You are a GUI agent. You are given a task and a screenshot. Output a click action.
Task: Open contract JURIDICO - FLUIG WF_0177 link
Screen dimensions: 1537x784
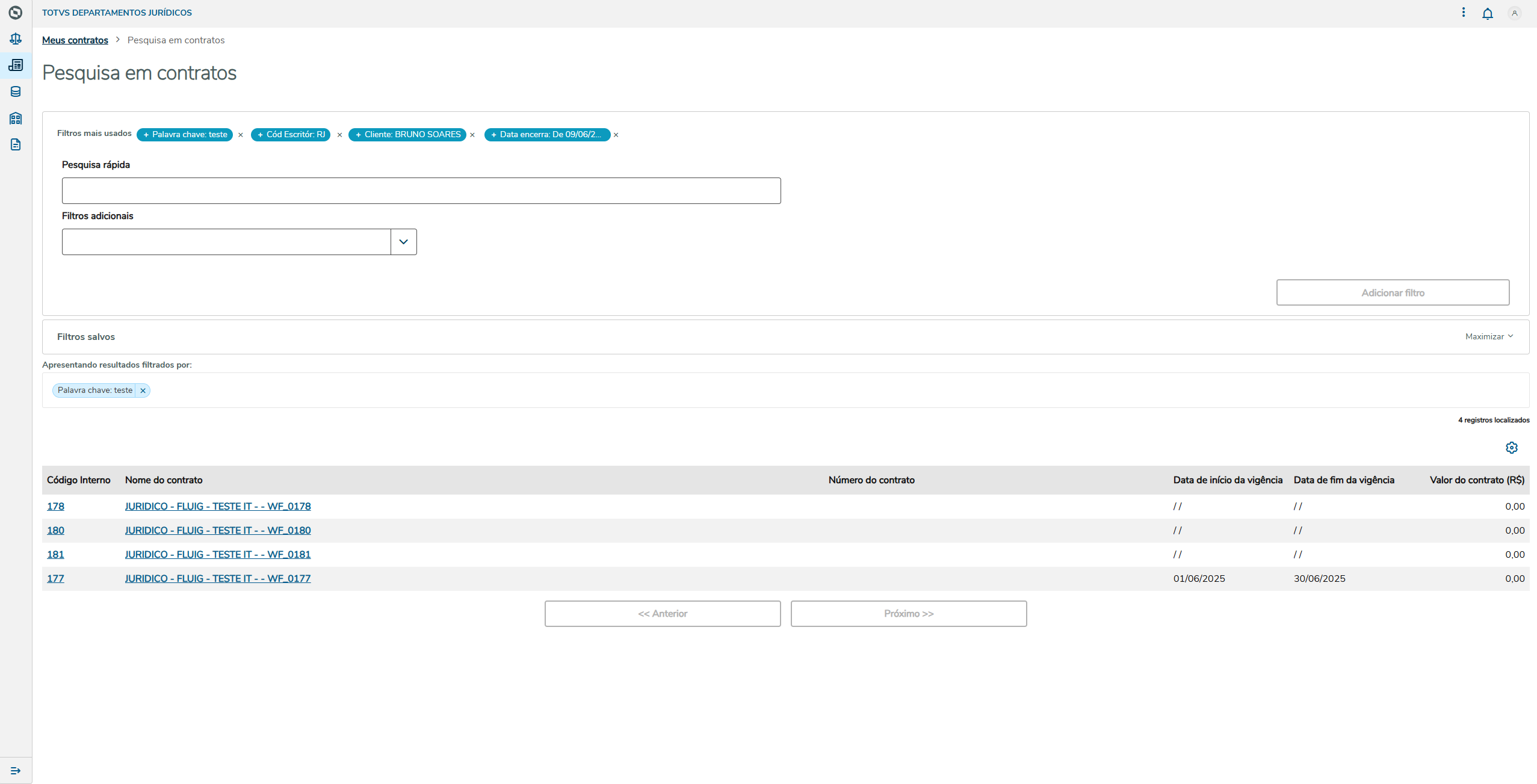(x=217, y=578)
